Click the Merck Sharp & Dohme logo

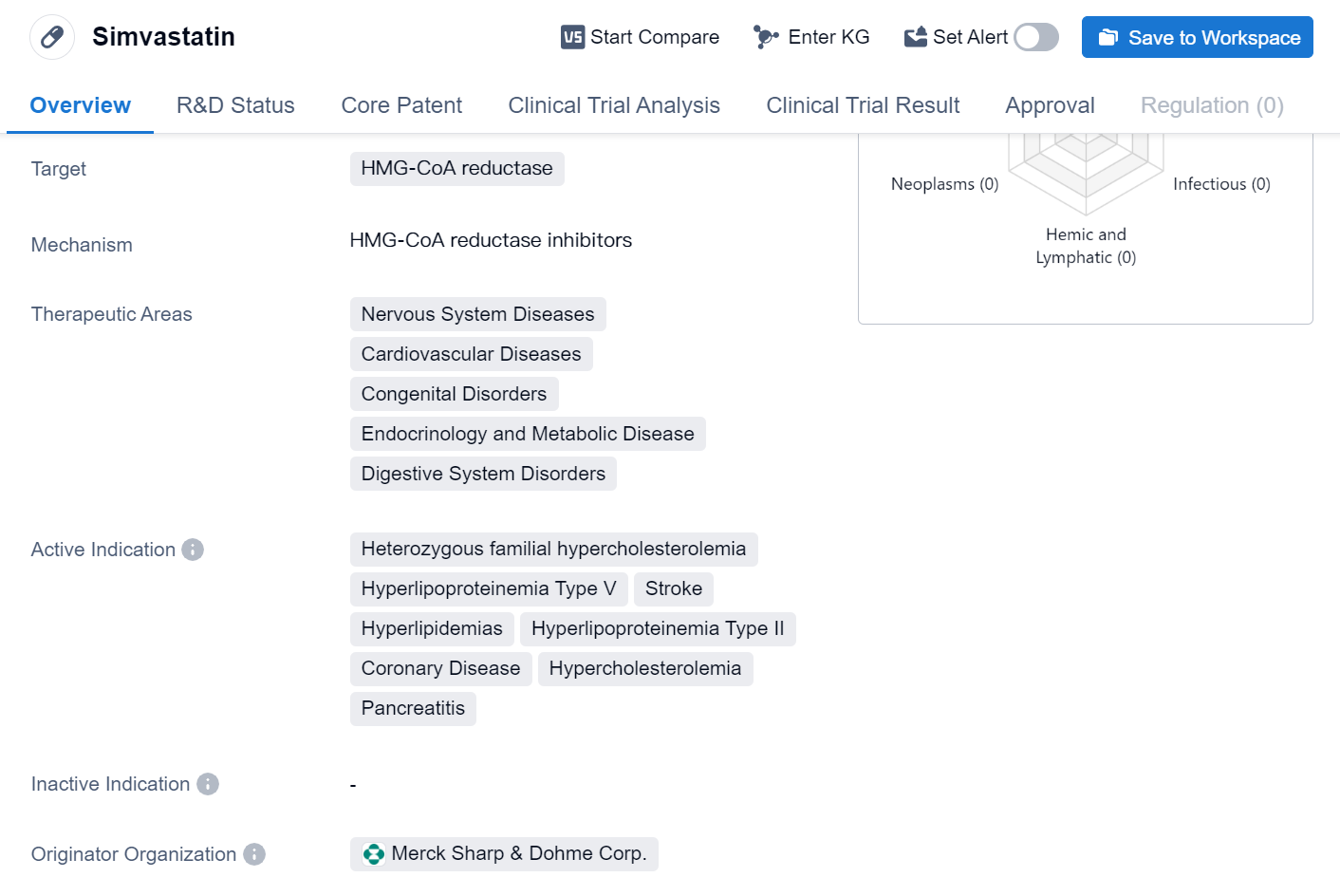(x=374, y=854)
